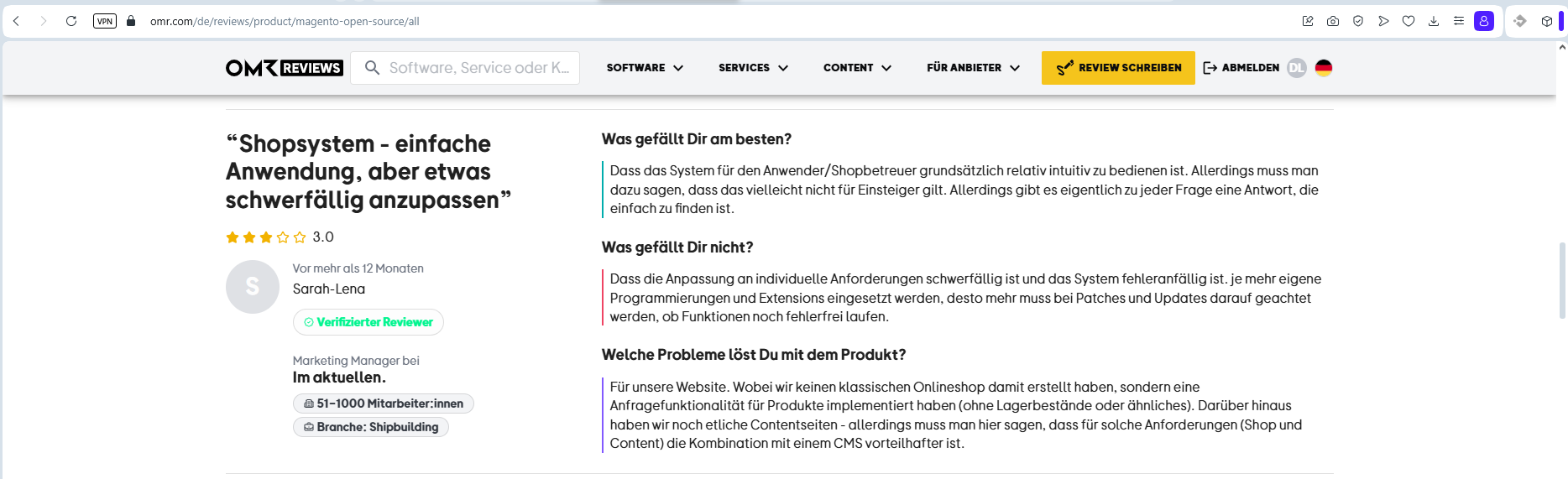
Task: Open the browser easy setup sliders icon
Action: (x=1459, y=21)
